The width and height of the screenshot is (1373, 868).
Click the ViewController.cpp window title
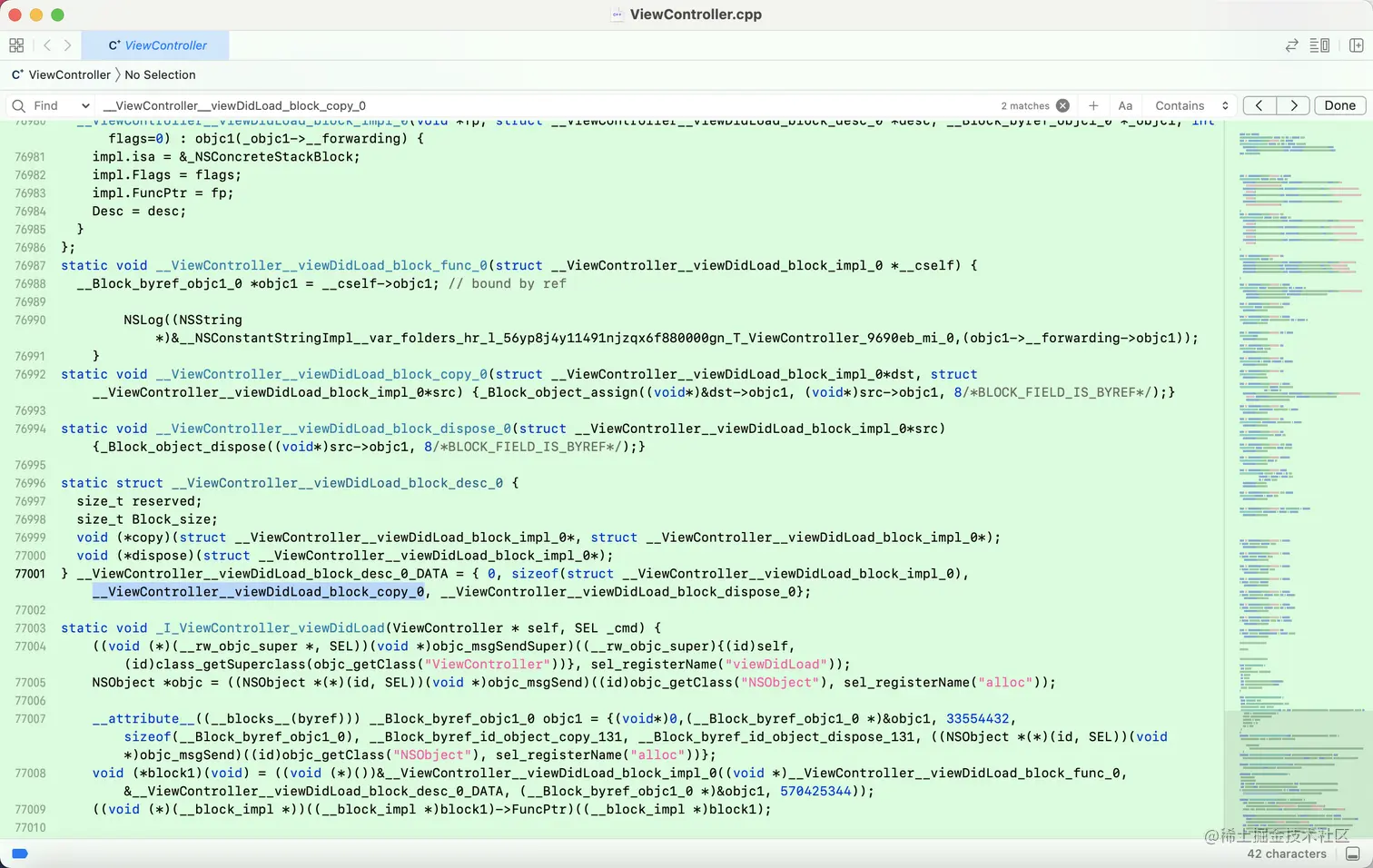pyautogui.click(x=696, y=15)
